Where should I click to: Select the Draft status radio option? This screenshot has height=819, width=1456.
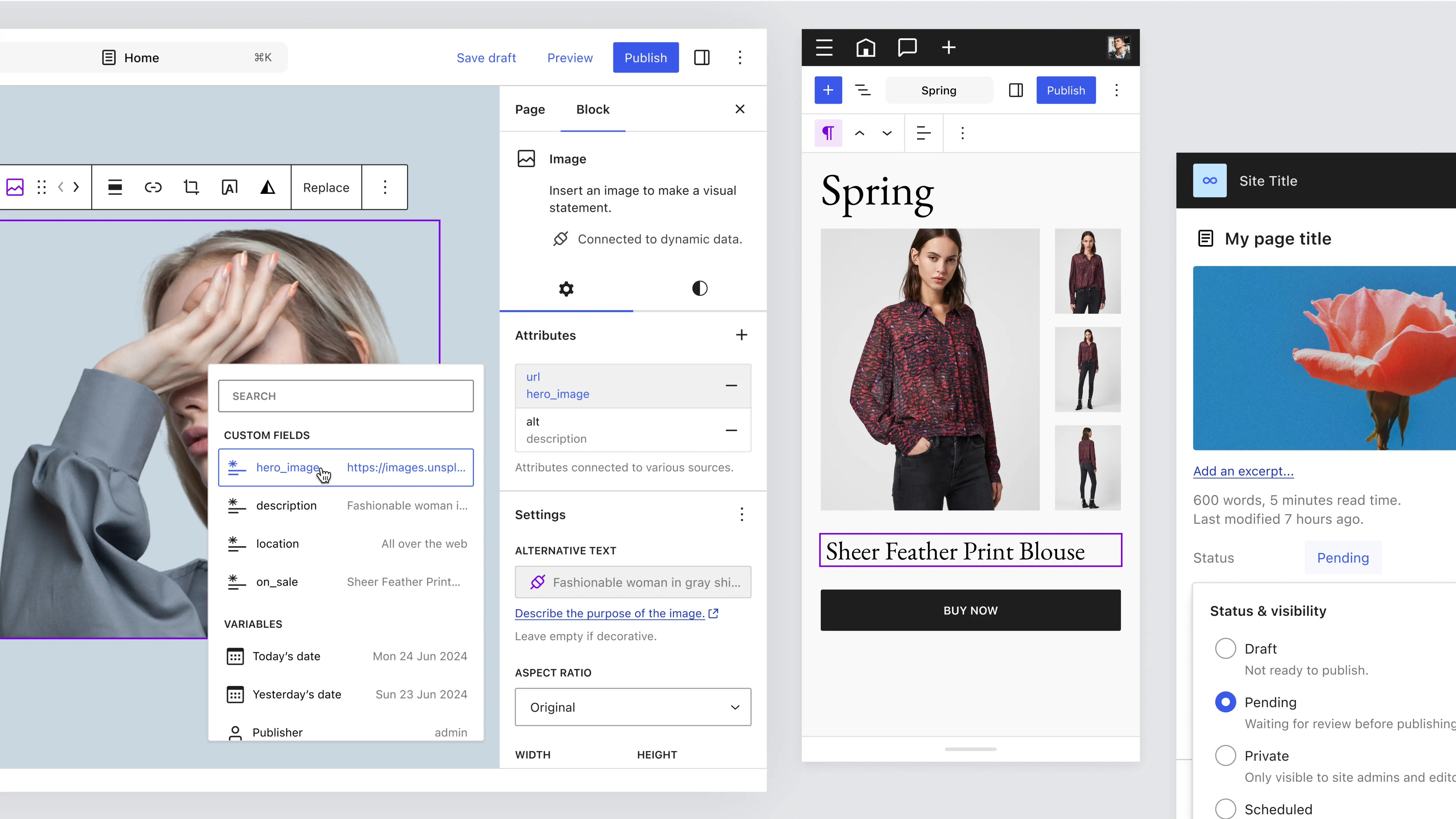pyautogui.click(x=1225, y=648)
